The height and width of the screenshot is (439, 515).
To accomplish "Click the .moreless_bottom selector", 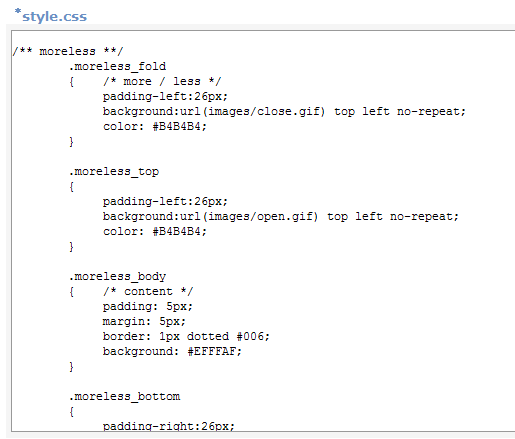I will [124, 396].
